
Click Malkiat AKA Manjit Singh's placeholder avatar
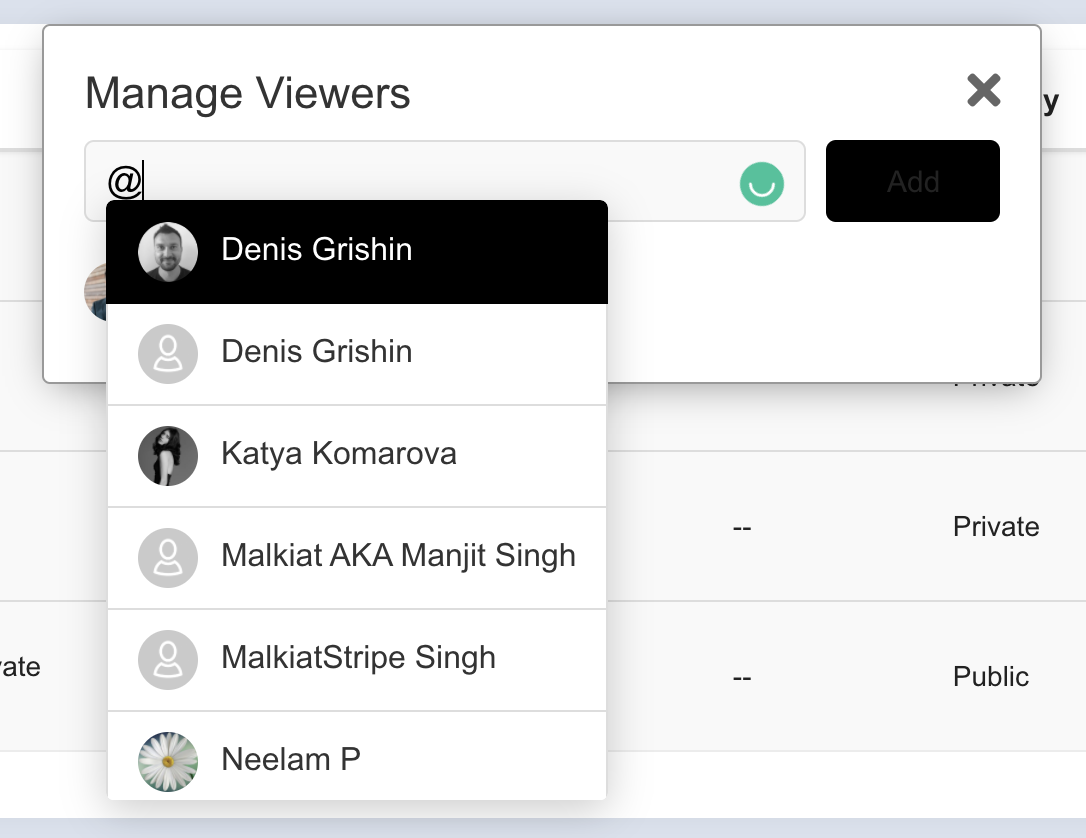click(167, 557)
